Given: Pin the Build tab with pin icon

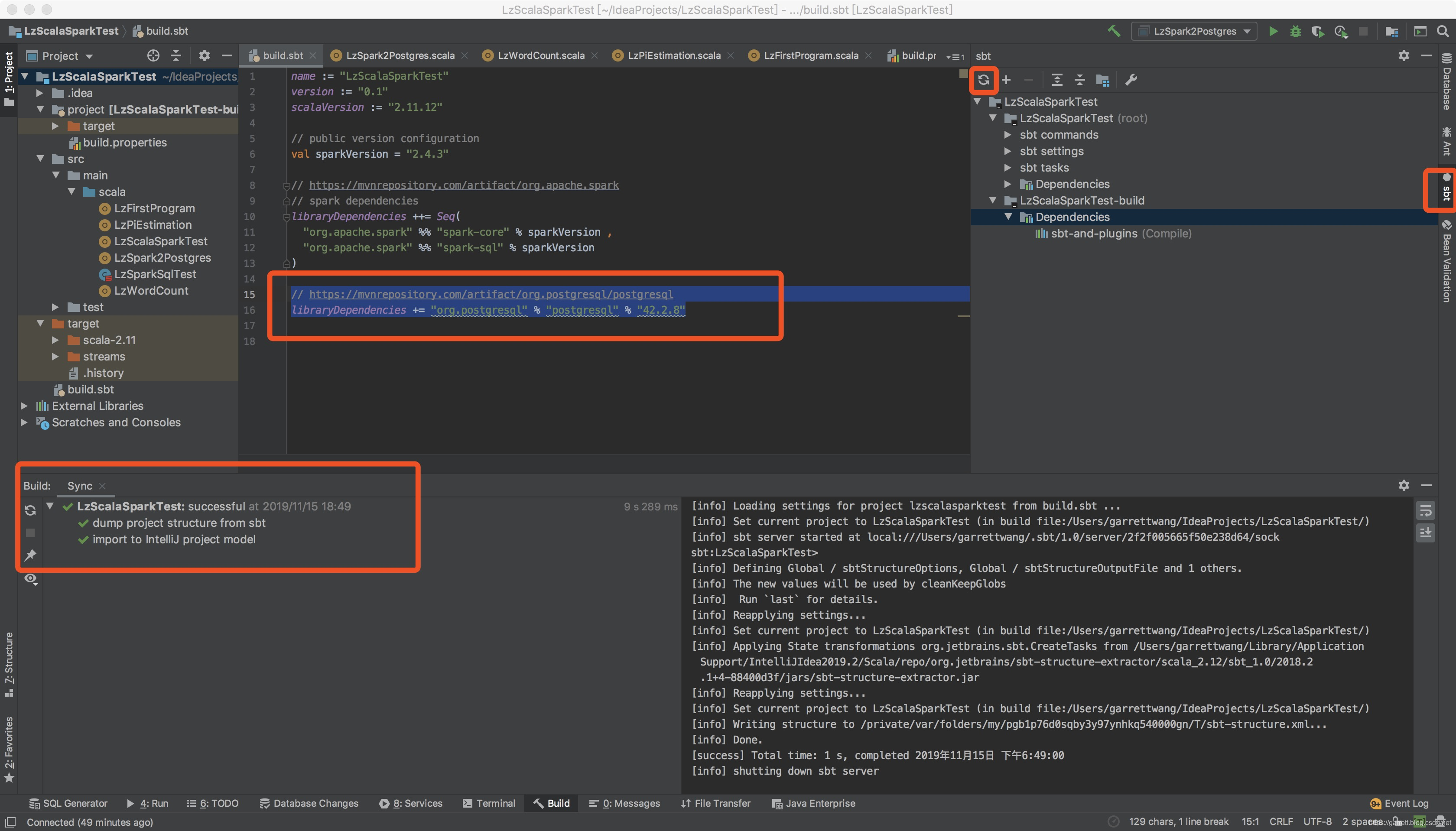Looking at the screenshot, I should (30, 555).
